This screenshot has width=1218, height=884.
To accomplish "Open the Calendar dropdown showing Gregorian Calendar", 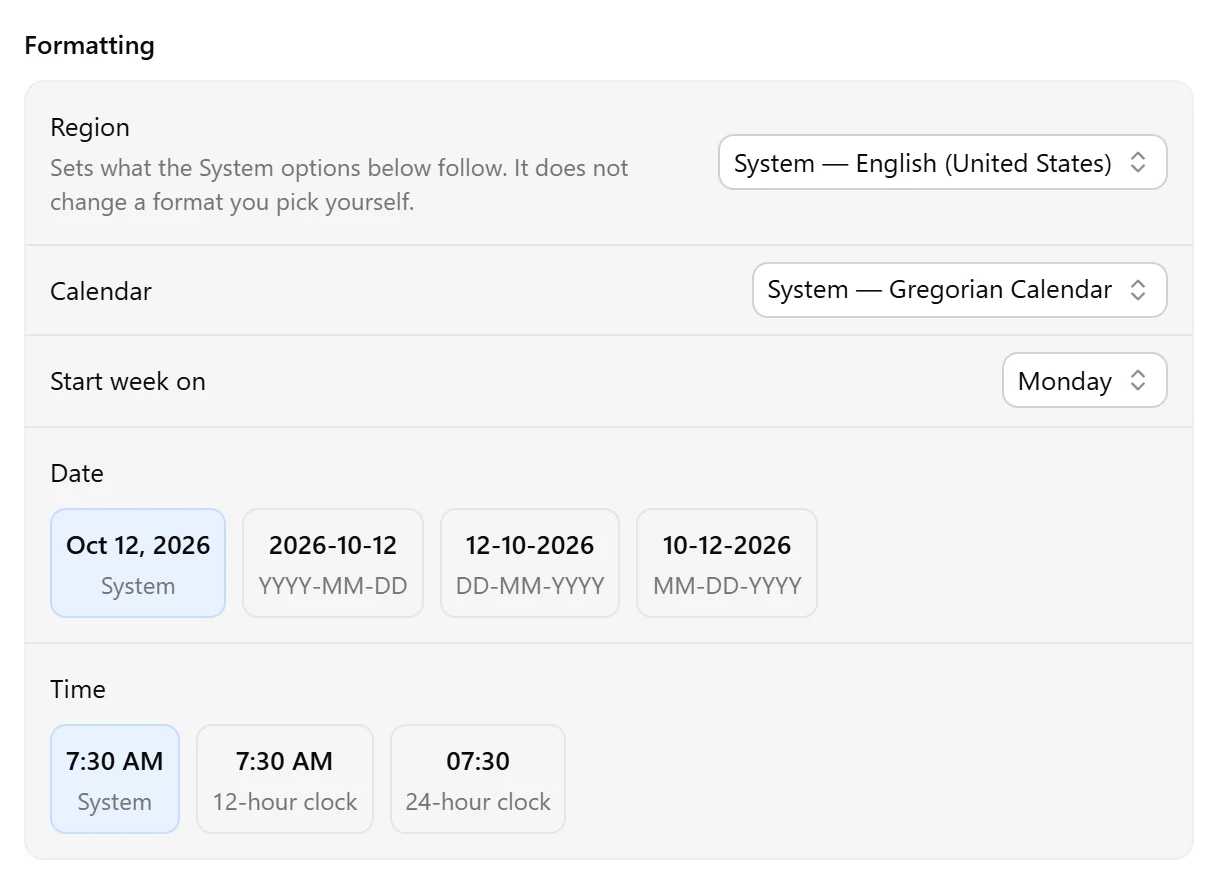I will coord(959,290).
